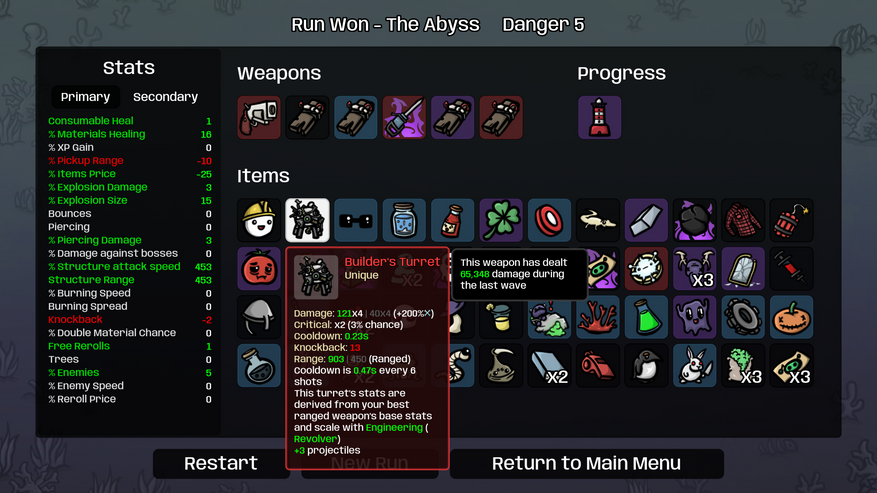Select the Builder's Turret item
The image size is (877, 493).
307,220
